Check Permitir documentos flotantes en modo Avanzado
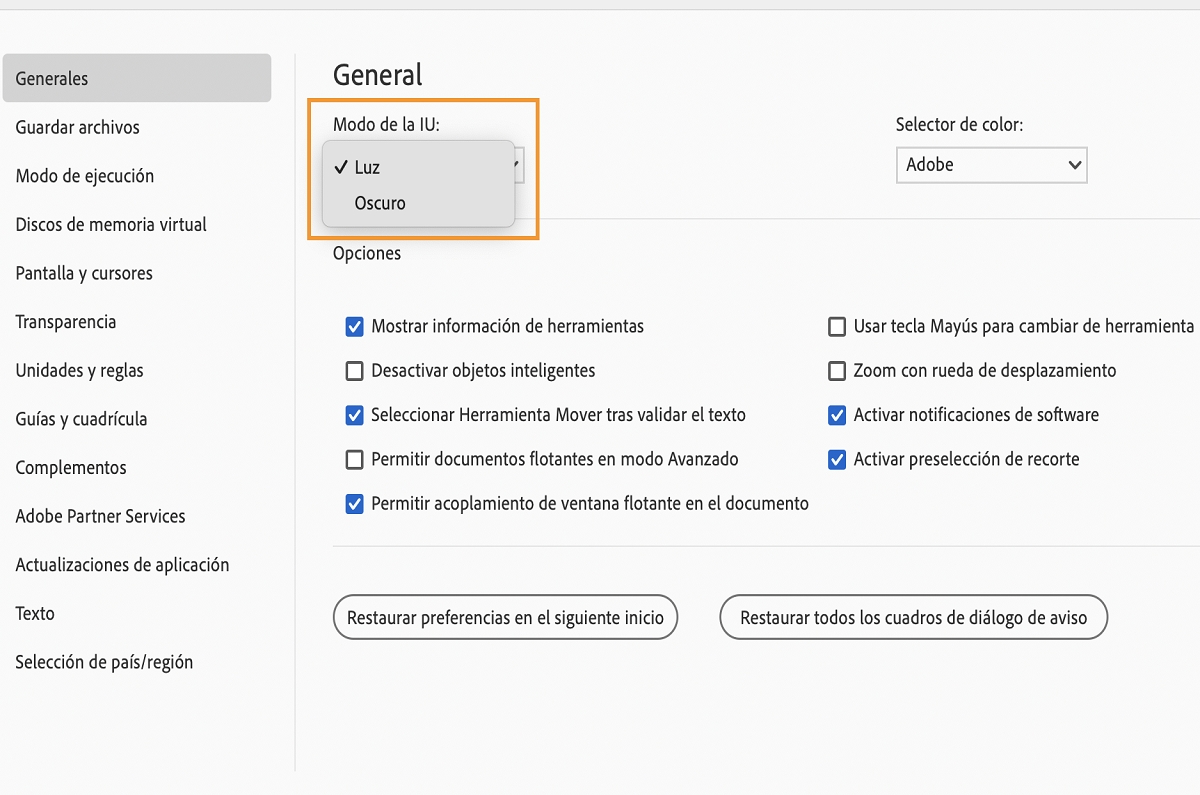 354,460
